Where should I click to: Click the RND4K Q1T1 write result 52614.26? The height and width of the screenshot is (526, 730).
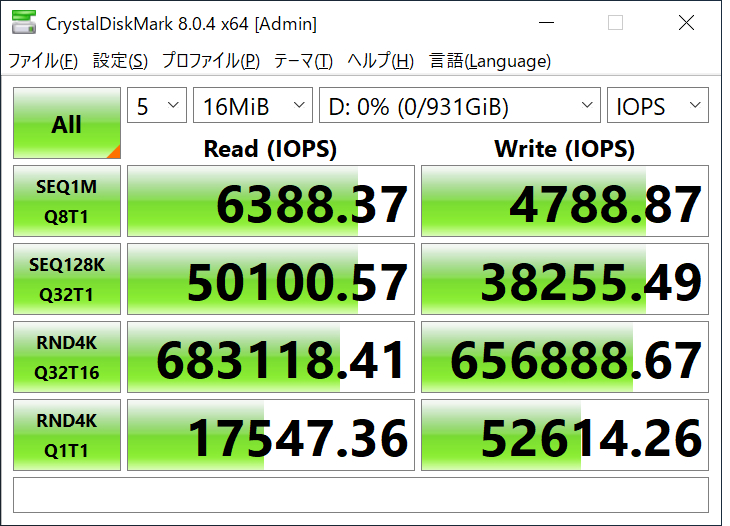click(x=565, y=435)
